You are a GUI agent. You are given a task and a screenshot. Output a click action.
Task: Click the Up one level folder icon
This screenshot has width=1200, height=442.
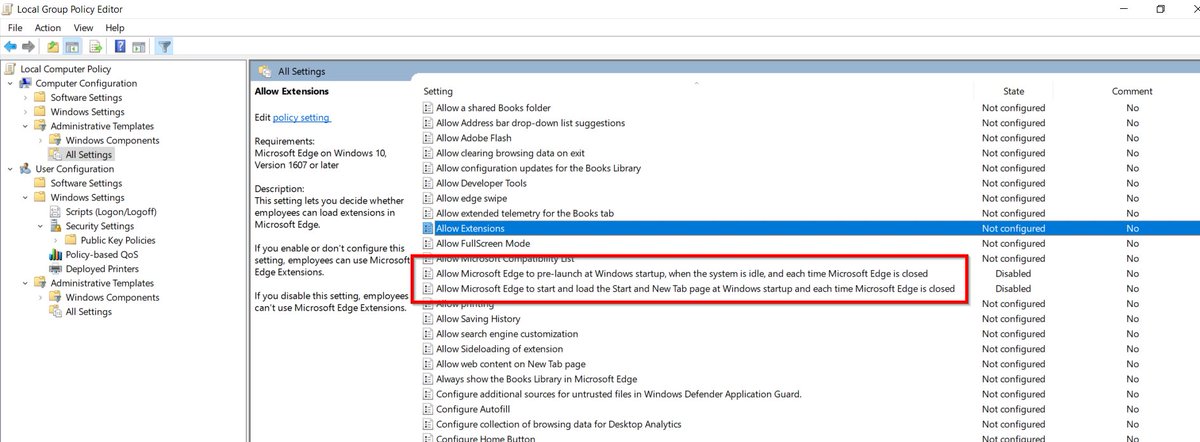tap(52, 46)
